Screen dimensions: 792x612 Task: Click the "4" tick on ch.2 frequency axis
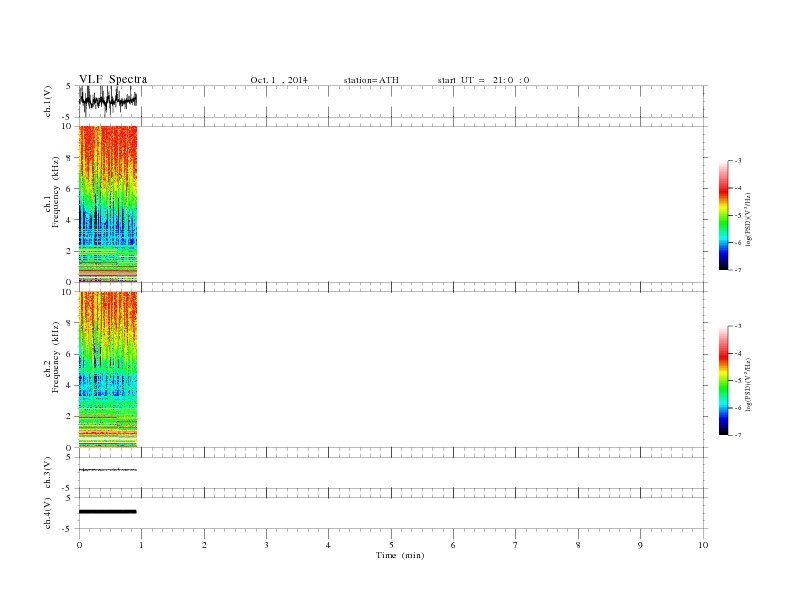[x=69, y=385]
